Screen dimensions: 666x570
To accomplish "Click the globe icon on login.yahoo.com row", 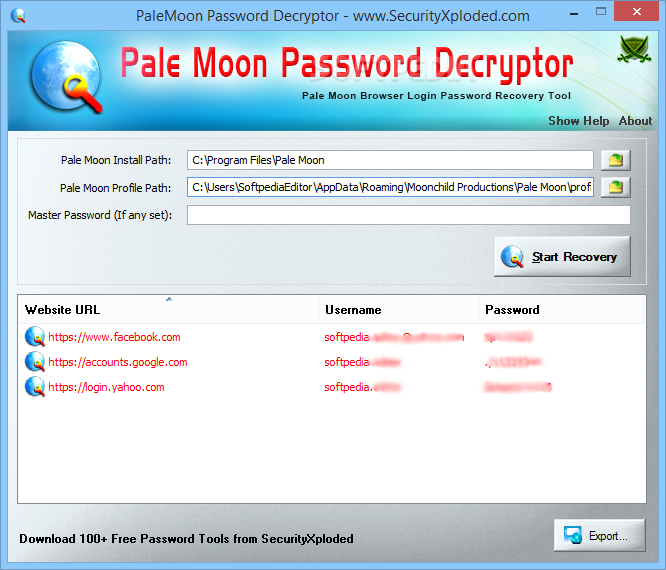I will point(35,387).
